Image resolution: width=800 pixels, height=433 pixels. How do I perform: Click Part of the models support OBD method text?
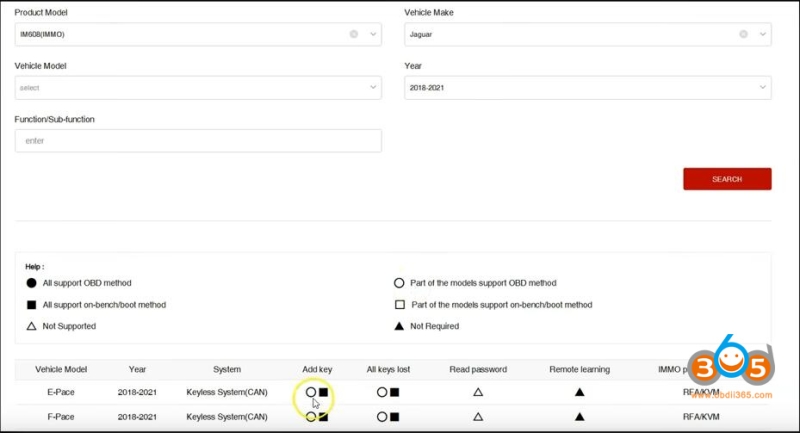pos(483,283)
